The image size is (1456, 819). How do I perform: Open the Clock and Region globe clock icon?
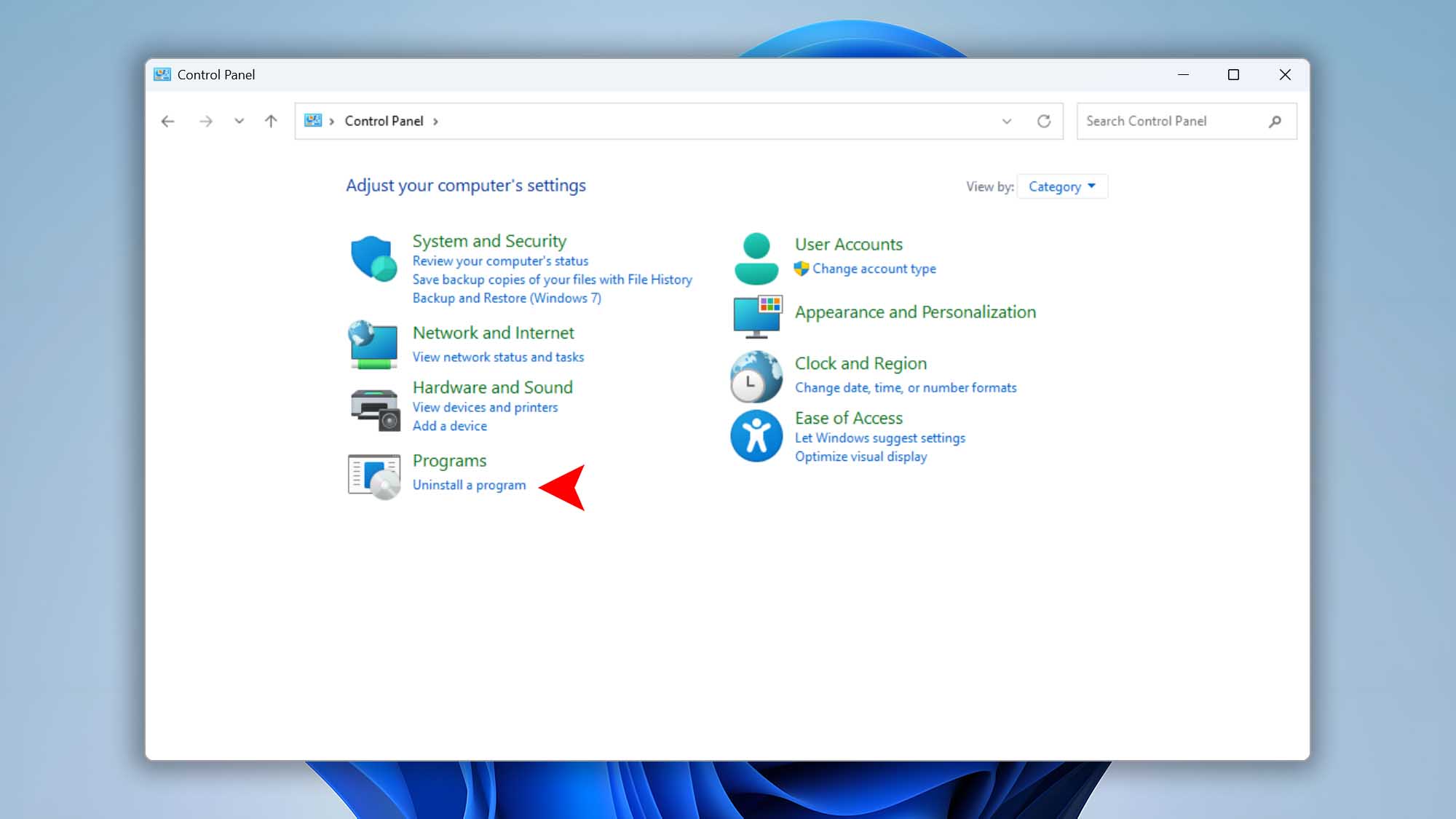(x=756, y=376)
